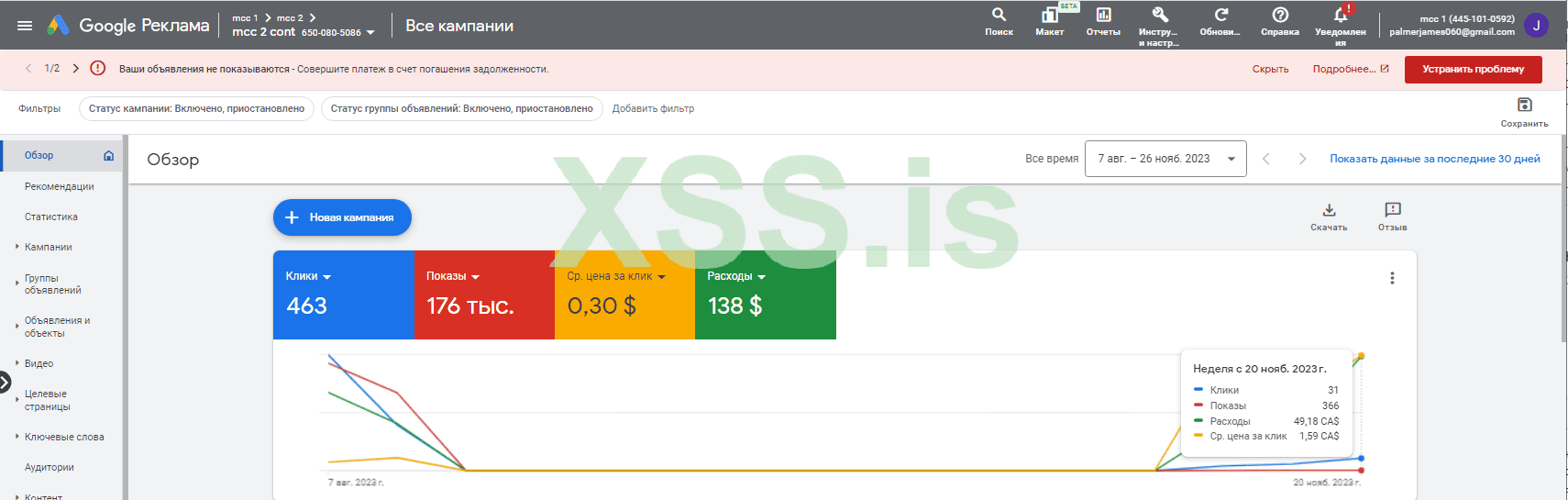1568x500 pixels.
Task: Select the green Расходы metric tile
Action: click(766, 294)
